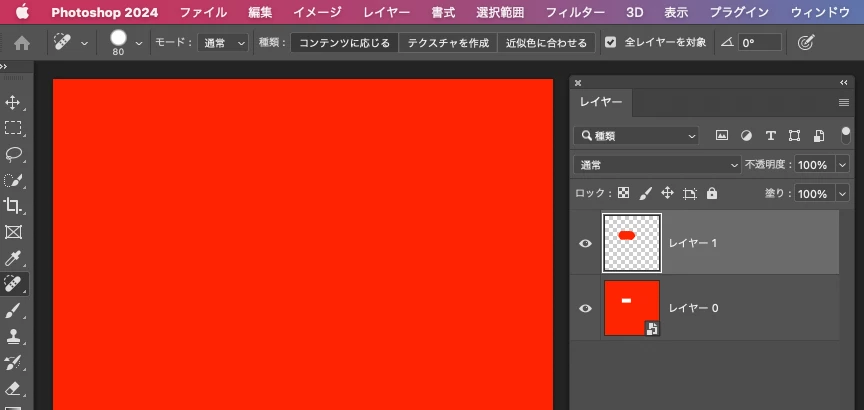The width and height of the screenshot is (864, 410).
Task: Click the 塗り 100% field
Action: [815, 194]
